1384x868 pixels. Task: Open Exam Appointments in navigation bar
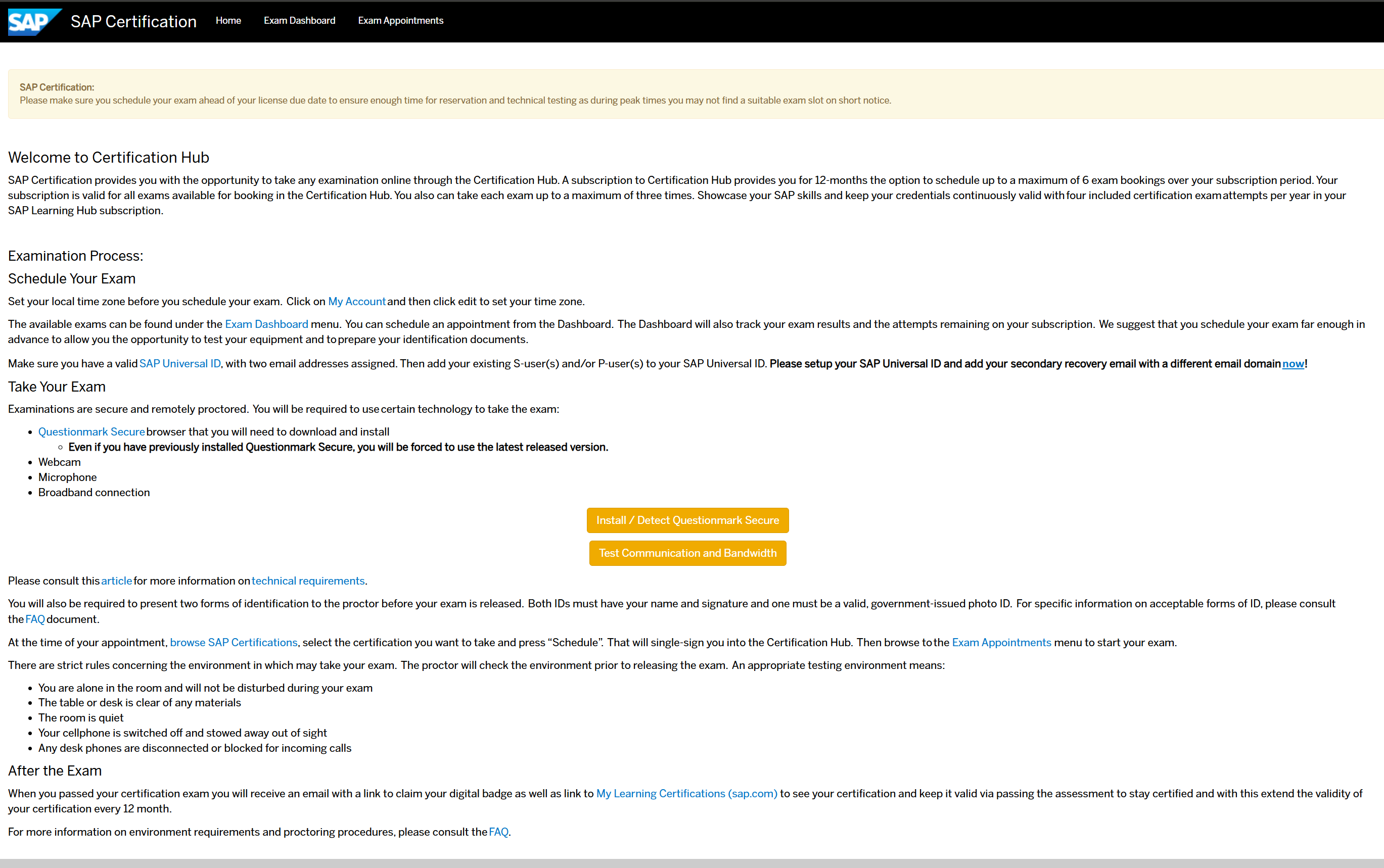pos(400,21)
